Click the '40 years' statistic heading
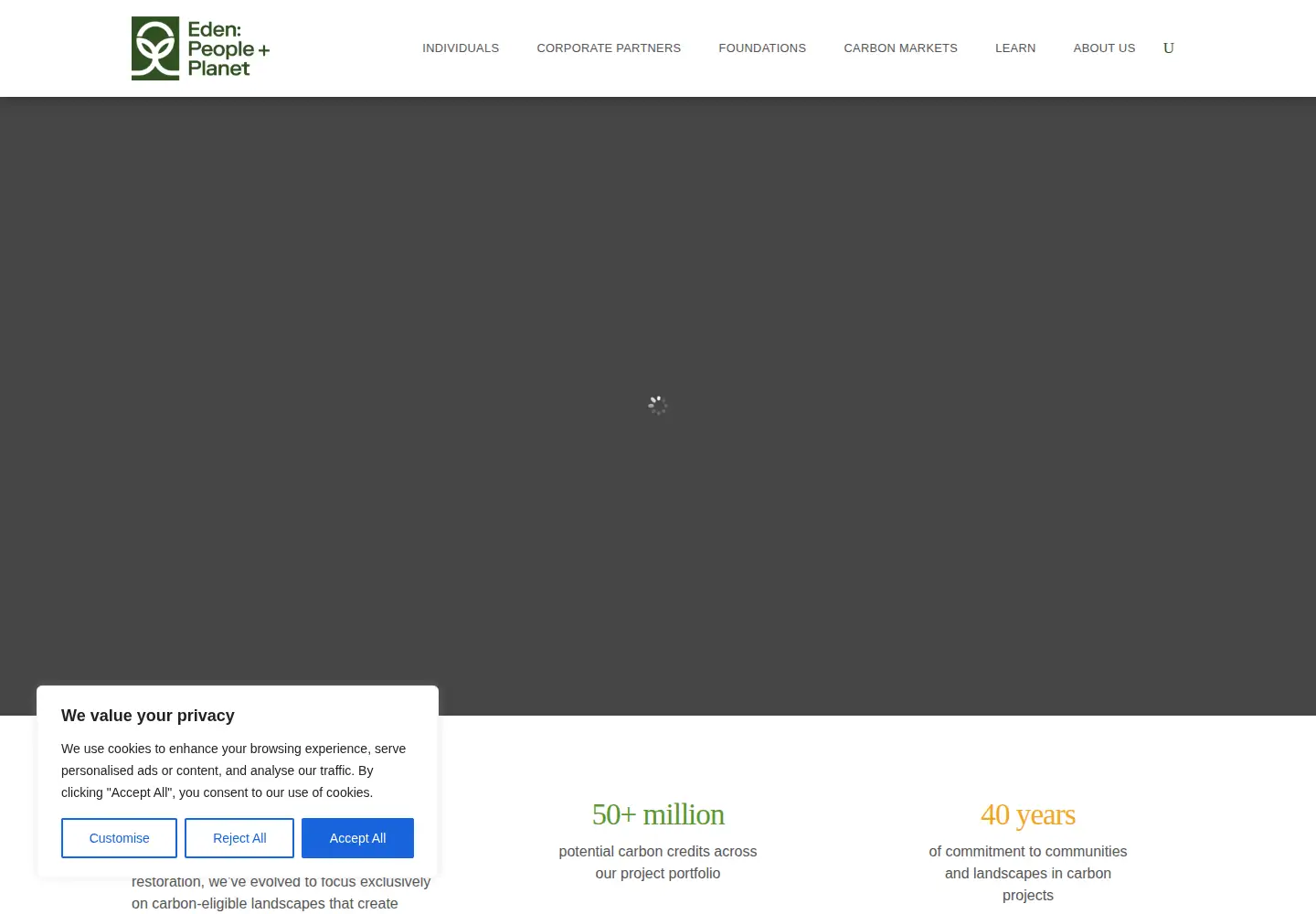1316x914 pixels. pos(1028,814)
